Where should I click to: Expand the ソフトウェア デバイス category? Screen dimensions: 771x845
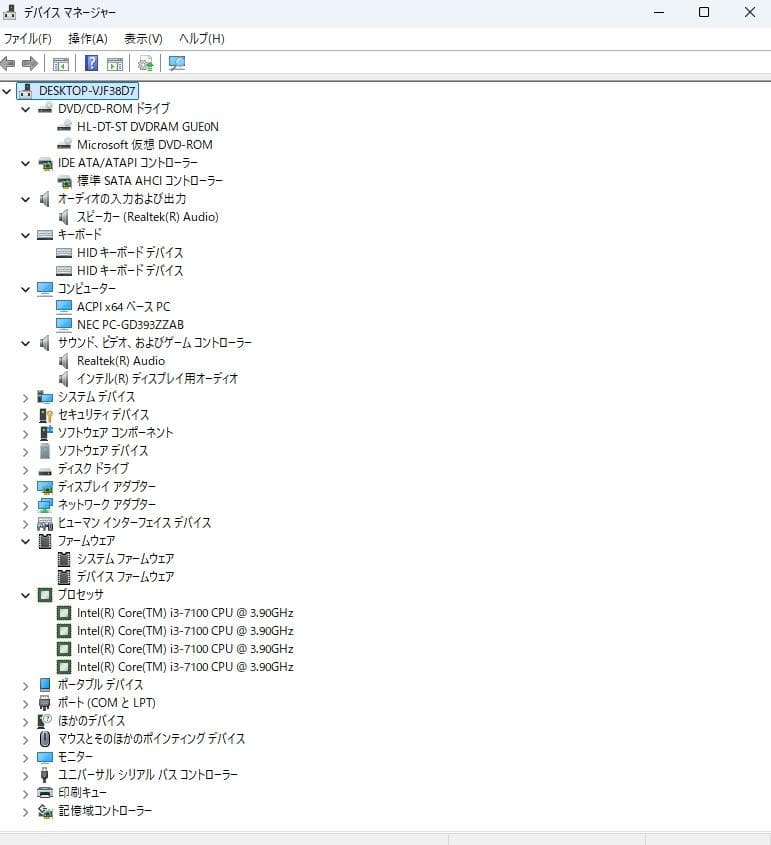click(25, 452)
